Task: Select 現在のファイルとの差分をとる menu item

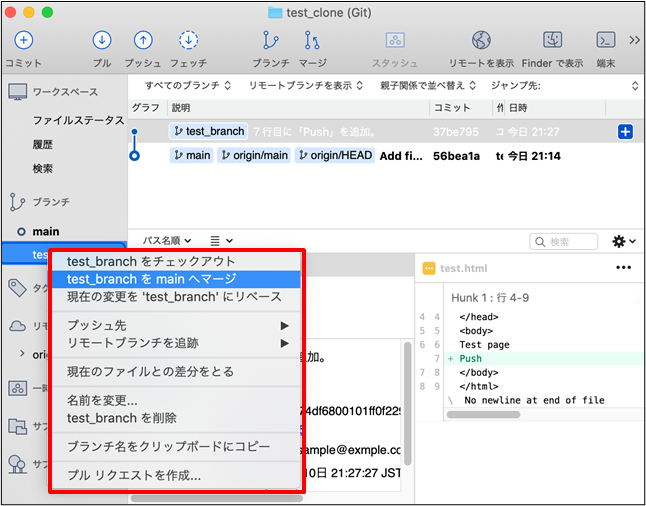Action: tap(176, 372)
